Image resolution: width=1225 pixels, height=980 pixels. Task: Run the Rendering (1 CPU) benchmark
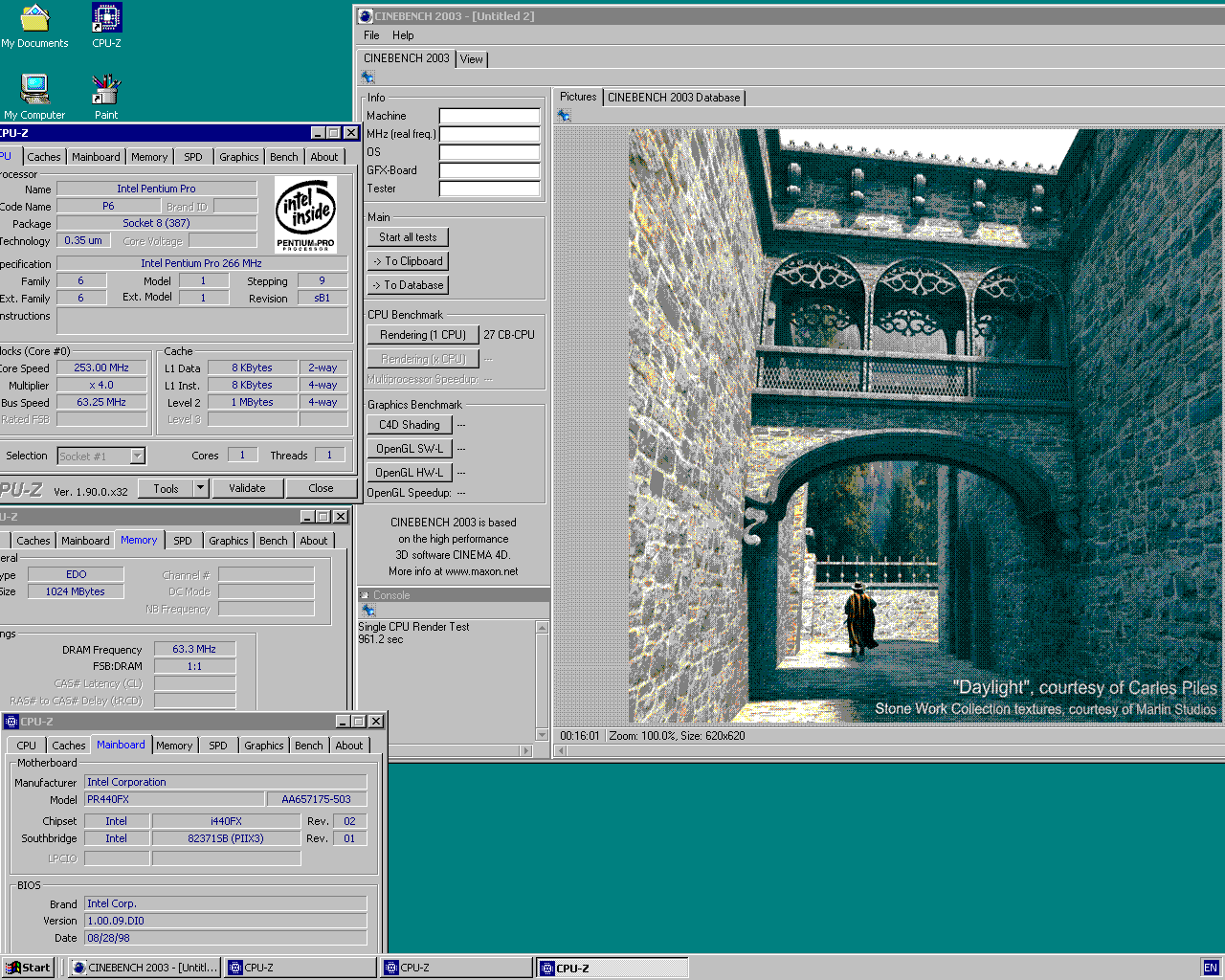click(x=423, y=335)
